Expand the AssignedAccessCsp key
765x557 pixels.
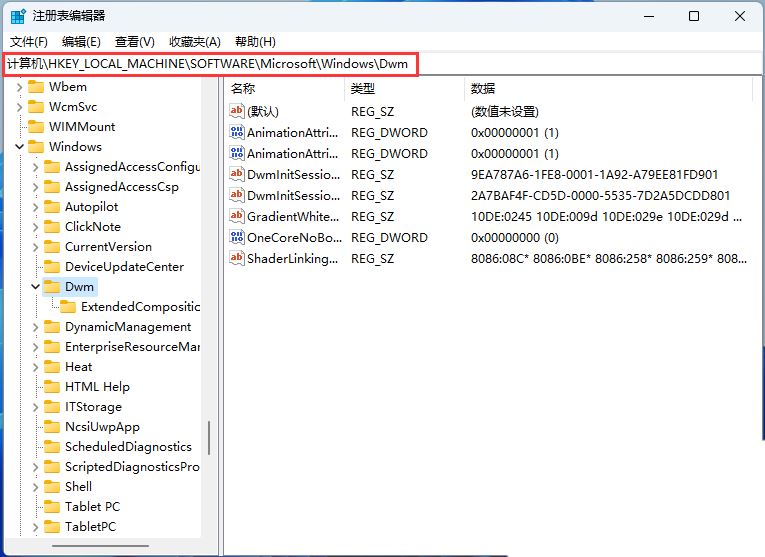tap(36, 187)
